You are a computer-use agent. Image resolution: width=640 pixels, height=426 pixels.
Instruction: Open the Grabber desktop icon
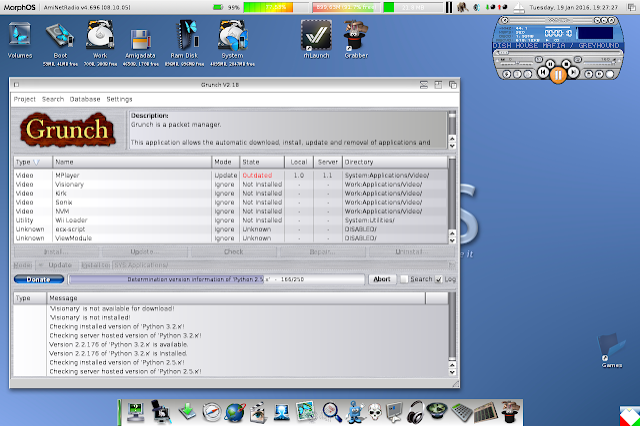352,37
